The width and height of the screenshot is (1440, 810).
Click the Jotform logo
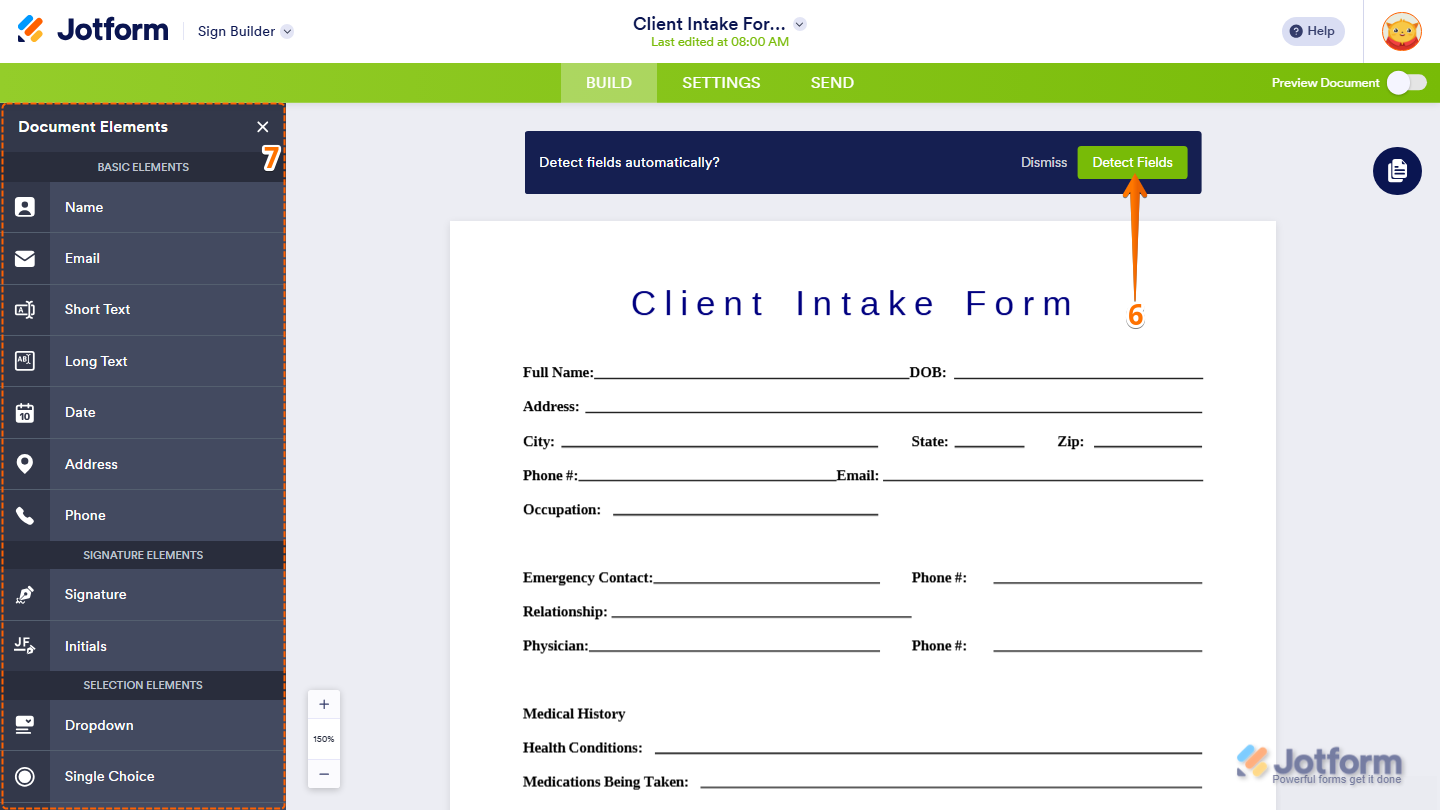pyautogui.click(x=93, y=30)
